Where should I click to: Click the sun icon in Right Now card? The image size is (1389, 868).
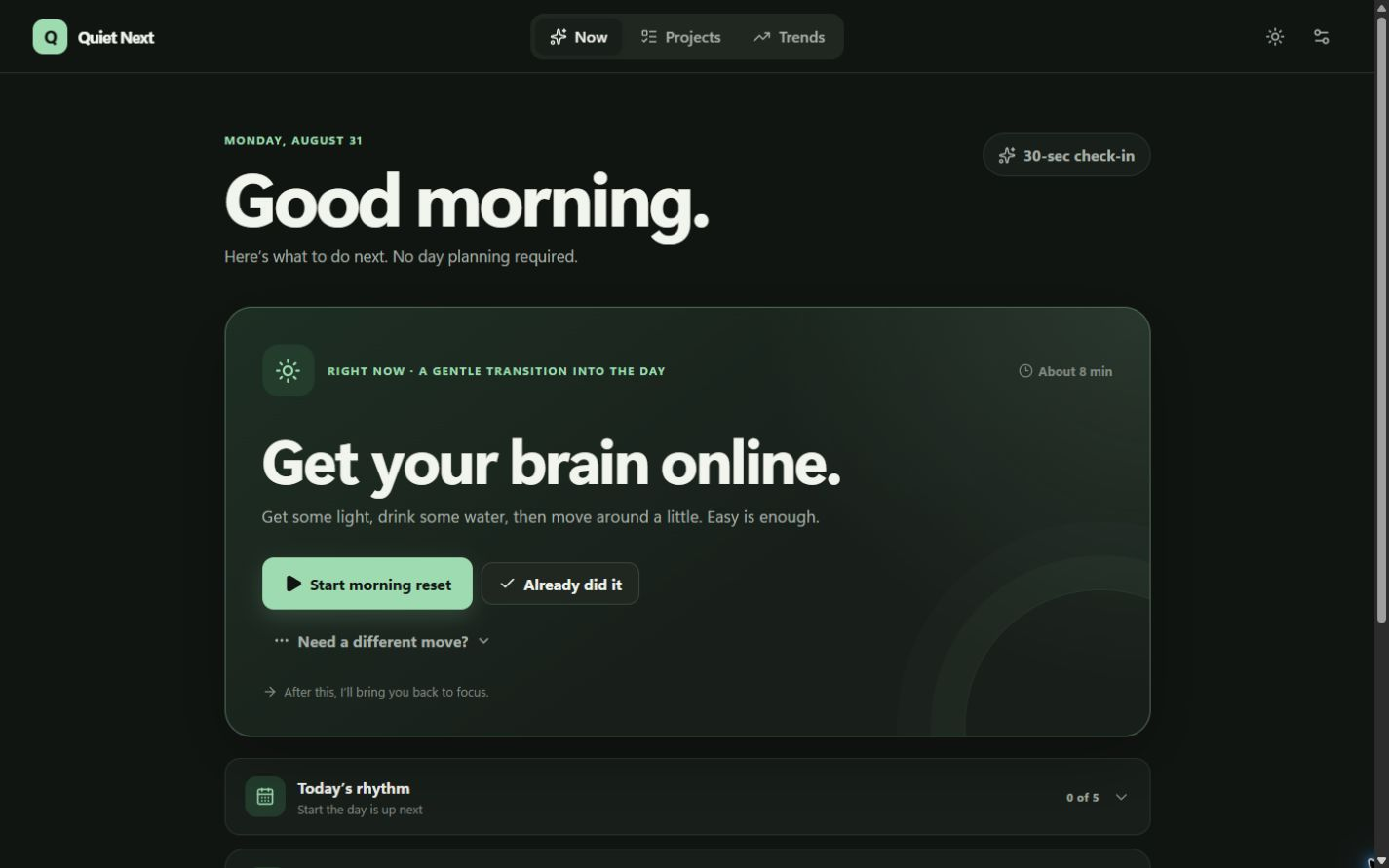click(288, 370)
